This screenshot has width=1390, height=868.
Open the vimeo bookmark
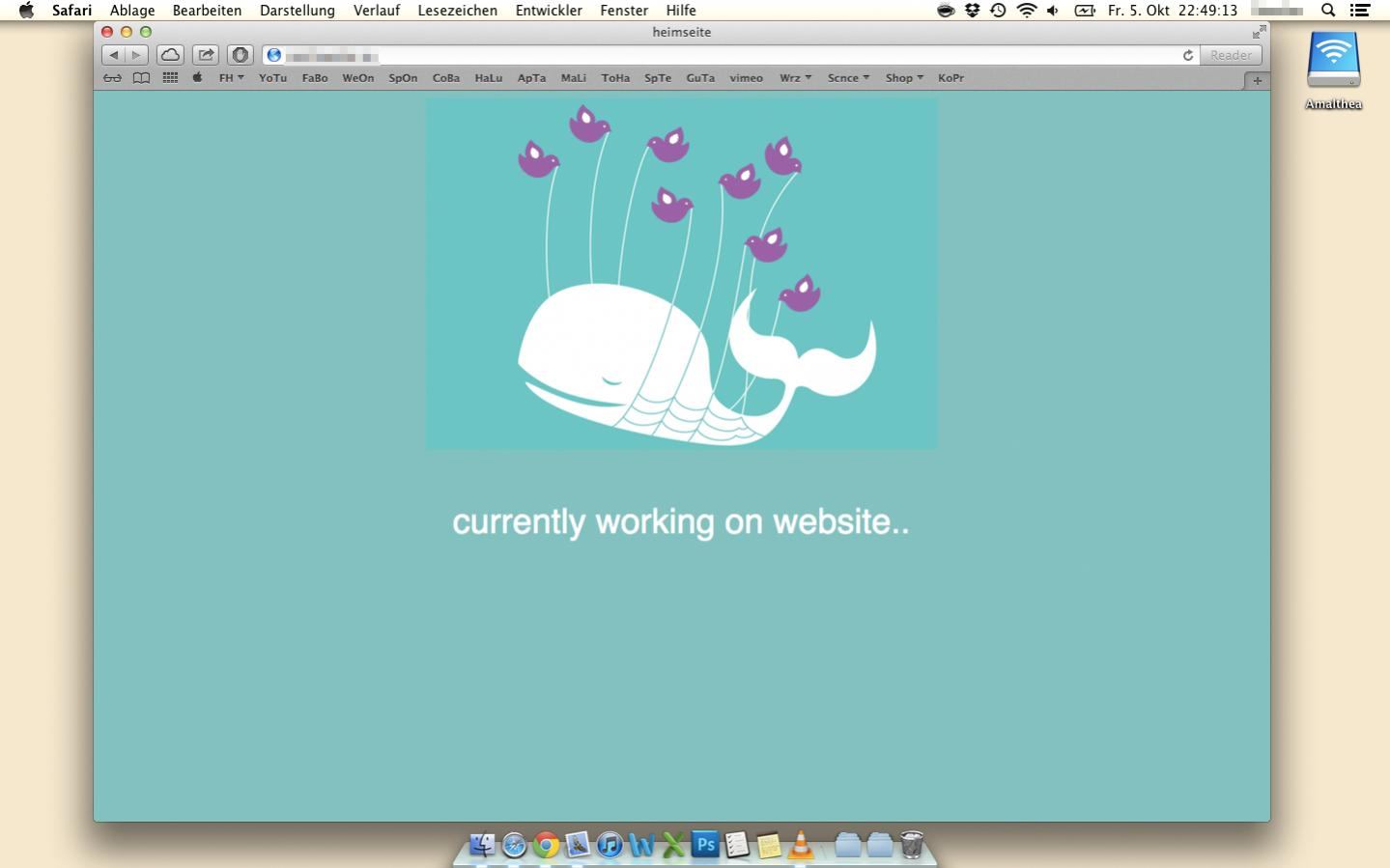(x=746, y=78)
